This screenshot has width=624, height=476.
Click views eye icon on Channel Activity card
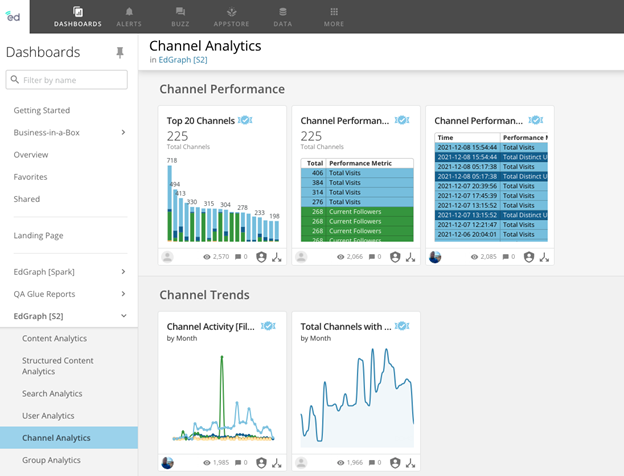pos(207,463)
